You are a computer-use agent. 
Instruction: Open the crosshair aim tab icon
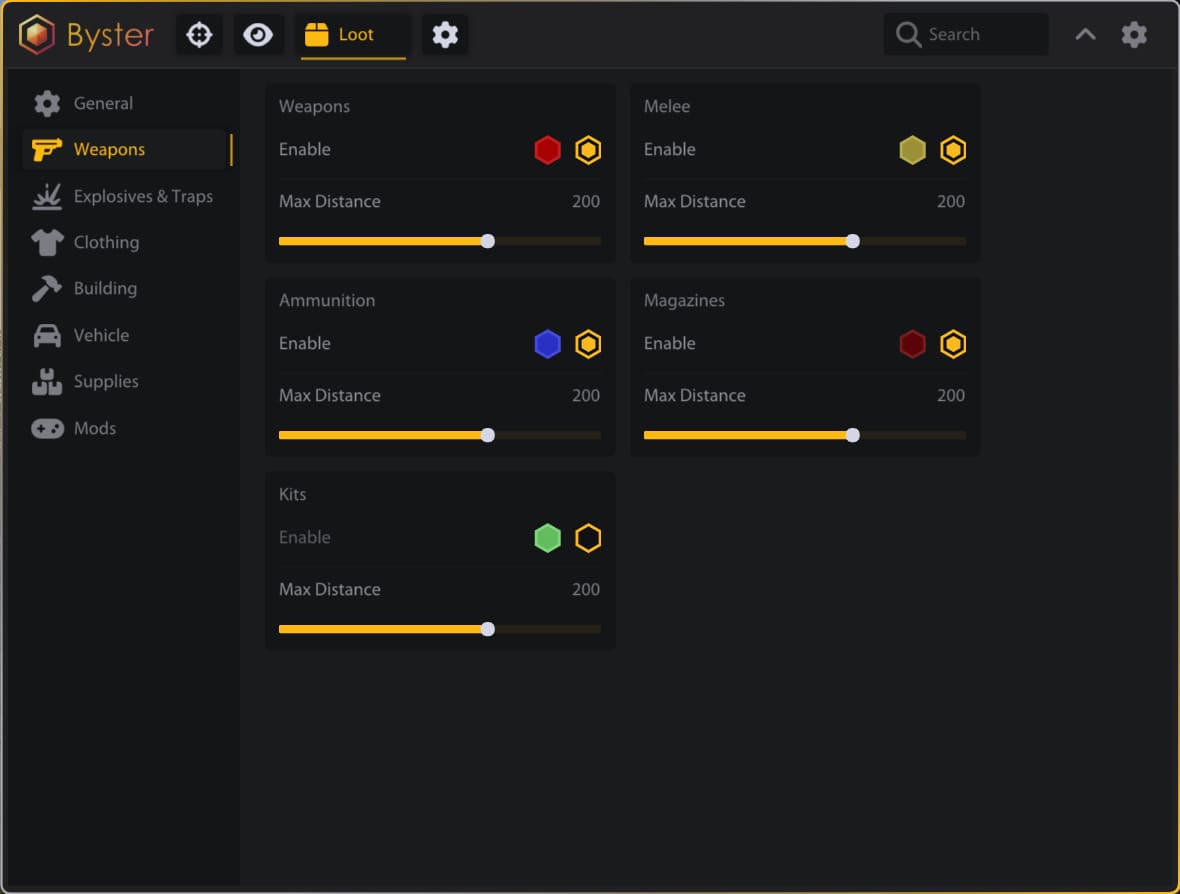coord(199,35)
